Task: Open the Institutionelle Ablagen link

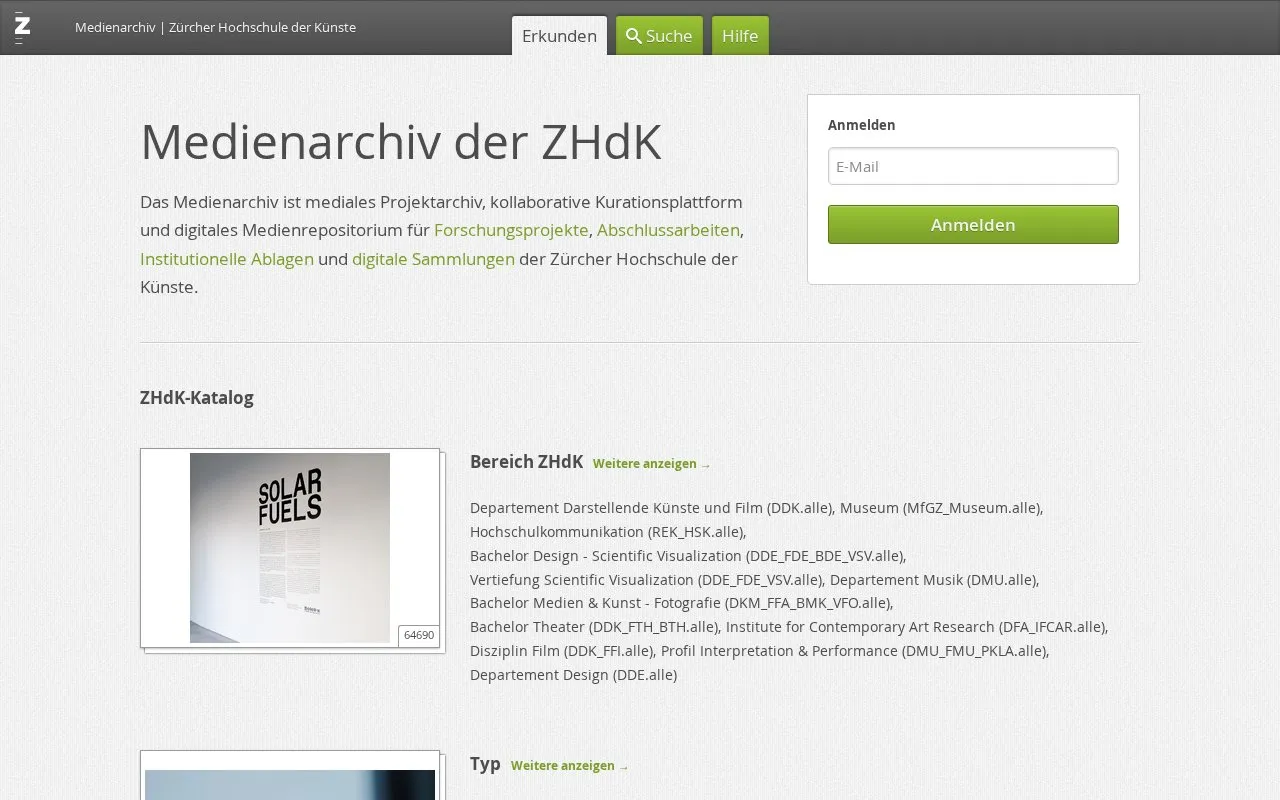Action: click(x=227, y=259)
